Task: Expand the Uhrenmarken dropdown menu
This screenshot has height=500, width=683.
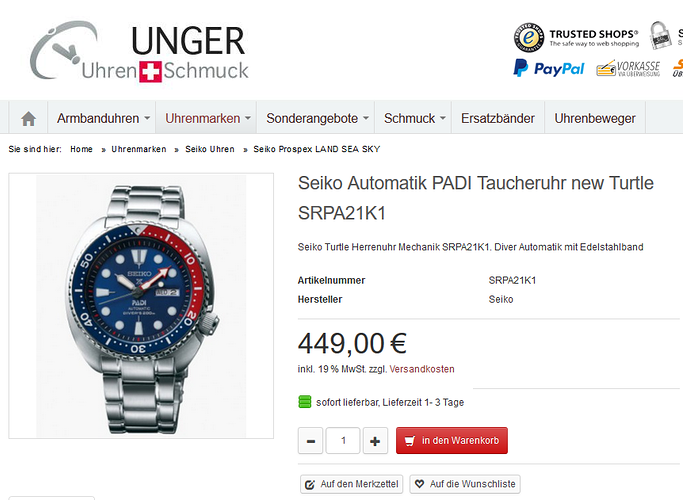Action: coord(207,118)
